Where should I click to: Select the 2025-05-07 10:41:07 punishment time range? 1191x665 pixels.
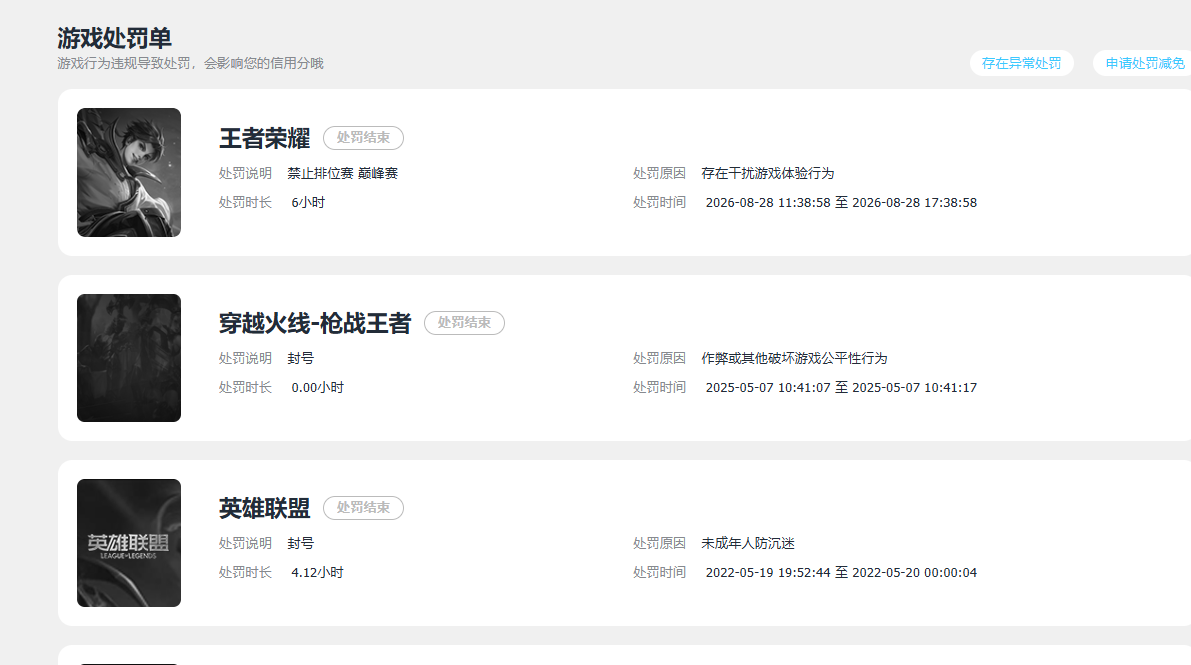(841, 388)
